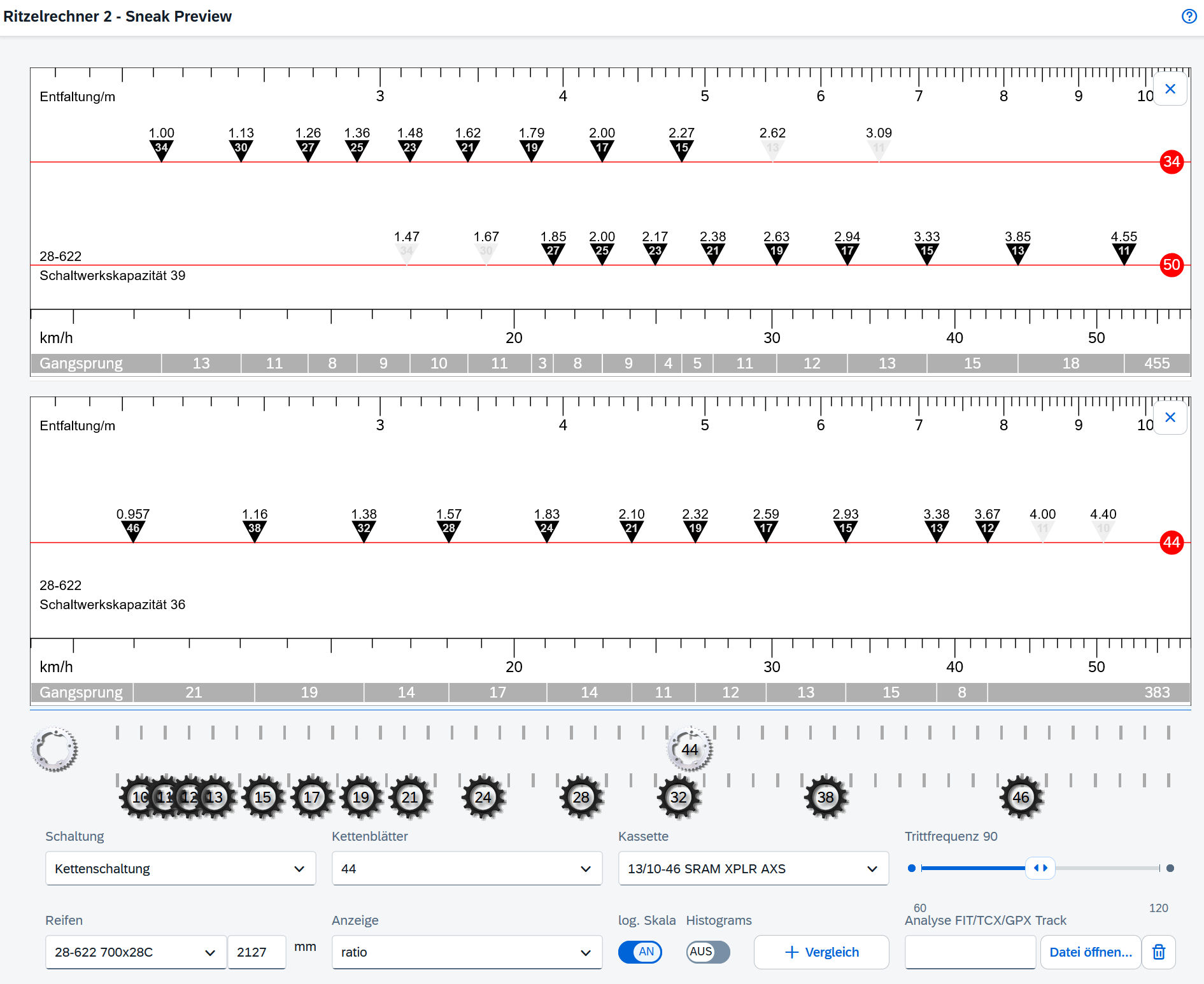Viewport: 1204px width, 984px height.
Task: Toggle the log. Skala switch off
Action: pos(640,952)
